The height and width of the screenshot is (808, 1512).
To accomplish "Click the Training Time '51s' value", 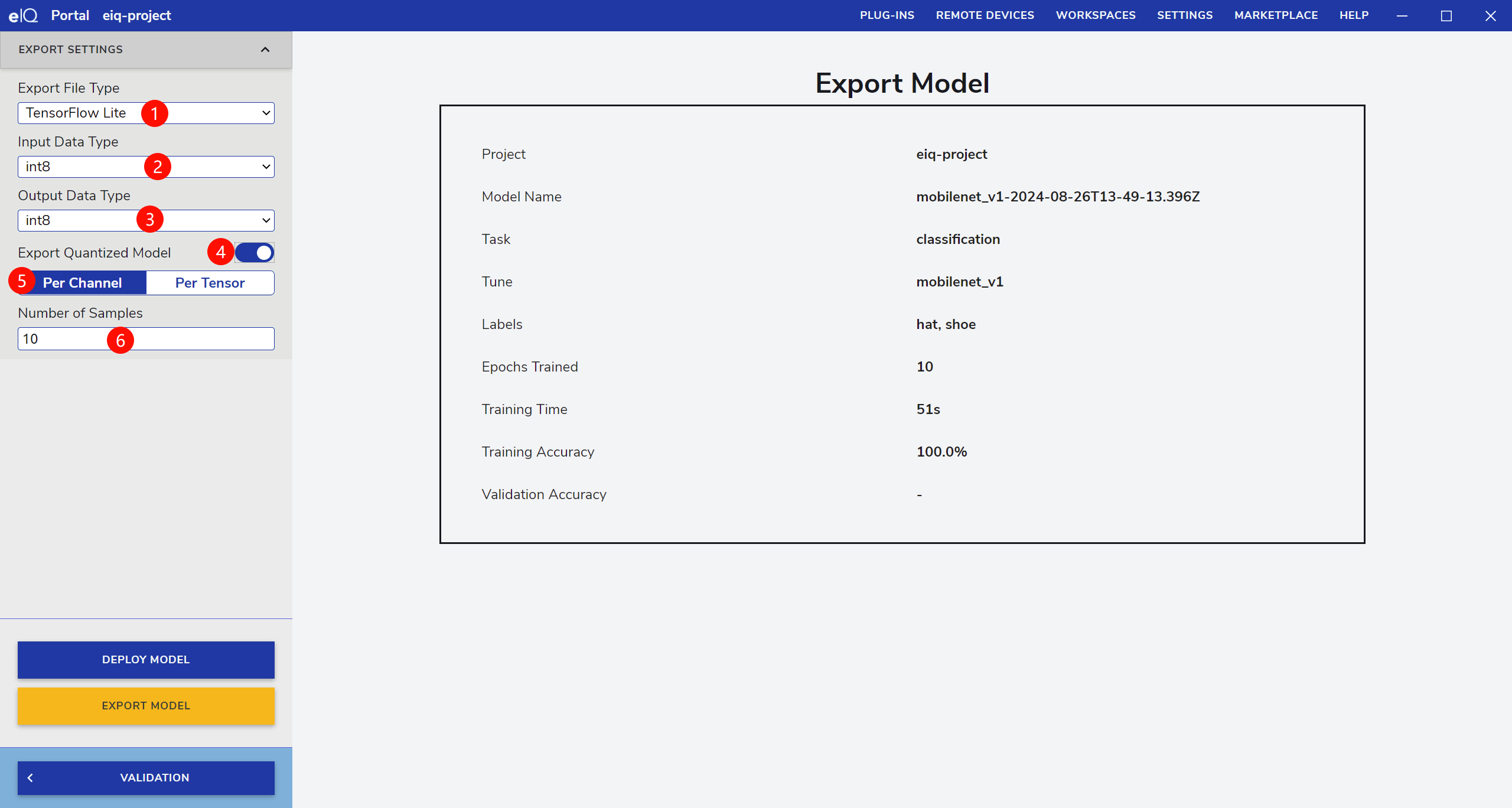I will (x=928, y=409).
